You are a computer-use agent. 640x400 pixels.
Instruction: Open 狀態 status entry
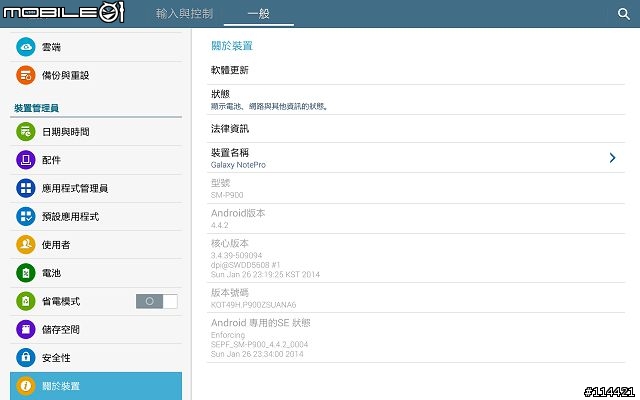pos(416,100)
